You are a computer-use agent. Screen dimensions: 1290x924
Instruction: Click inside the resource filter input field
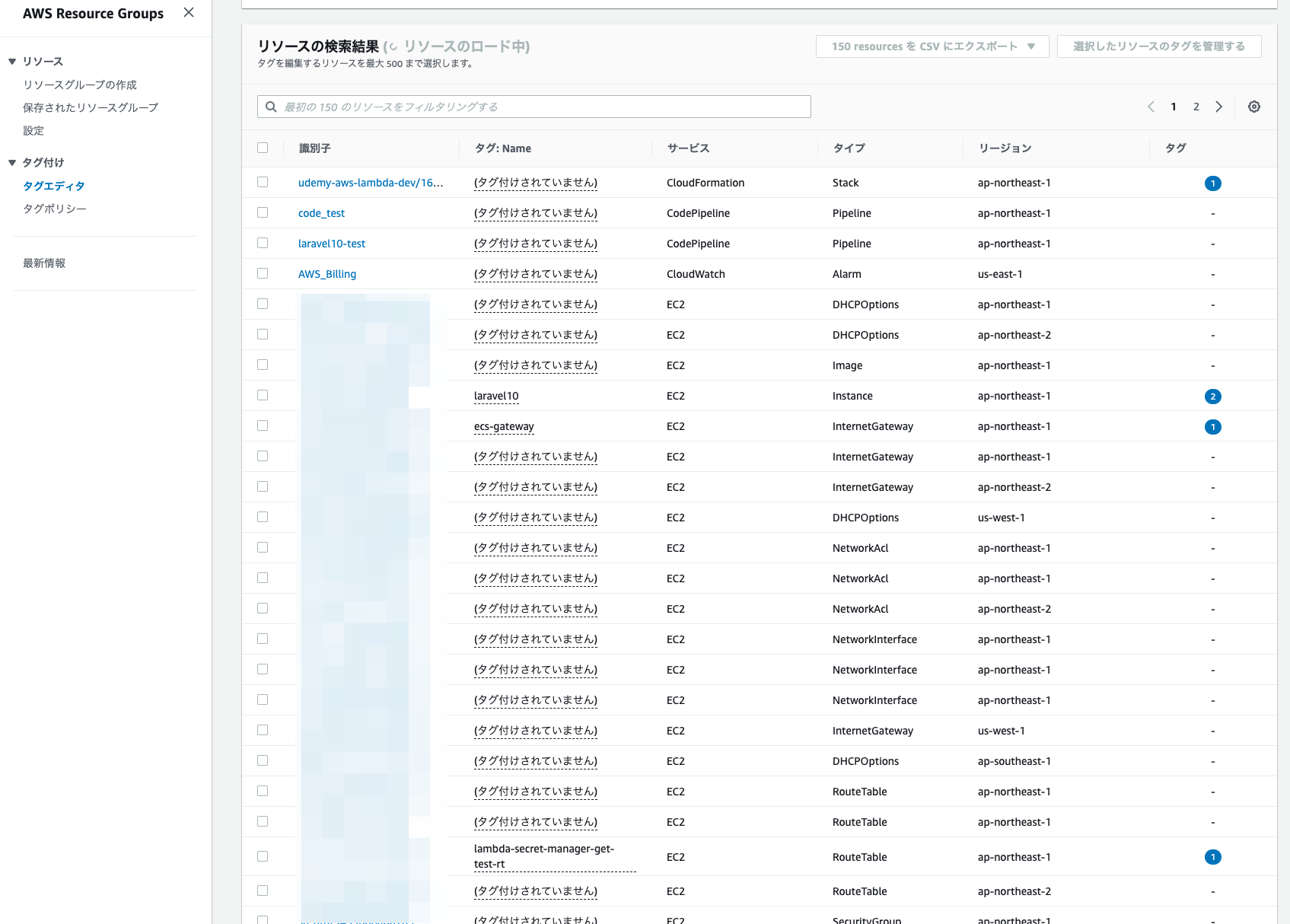pos(533,107)
